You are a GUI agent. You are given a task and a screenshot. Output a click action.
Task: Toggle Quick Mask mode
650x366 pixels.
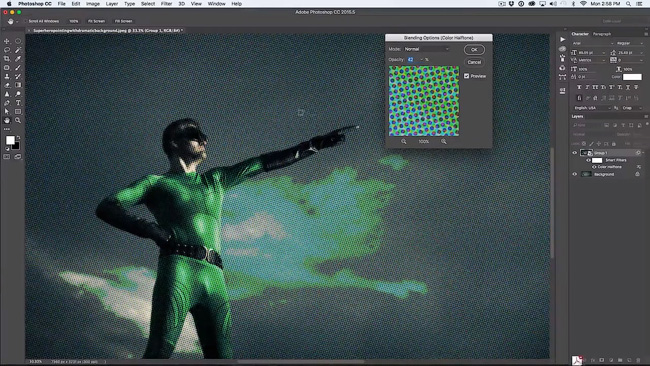tap(7, 157)
